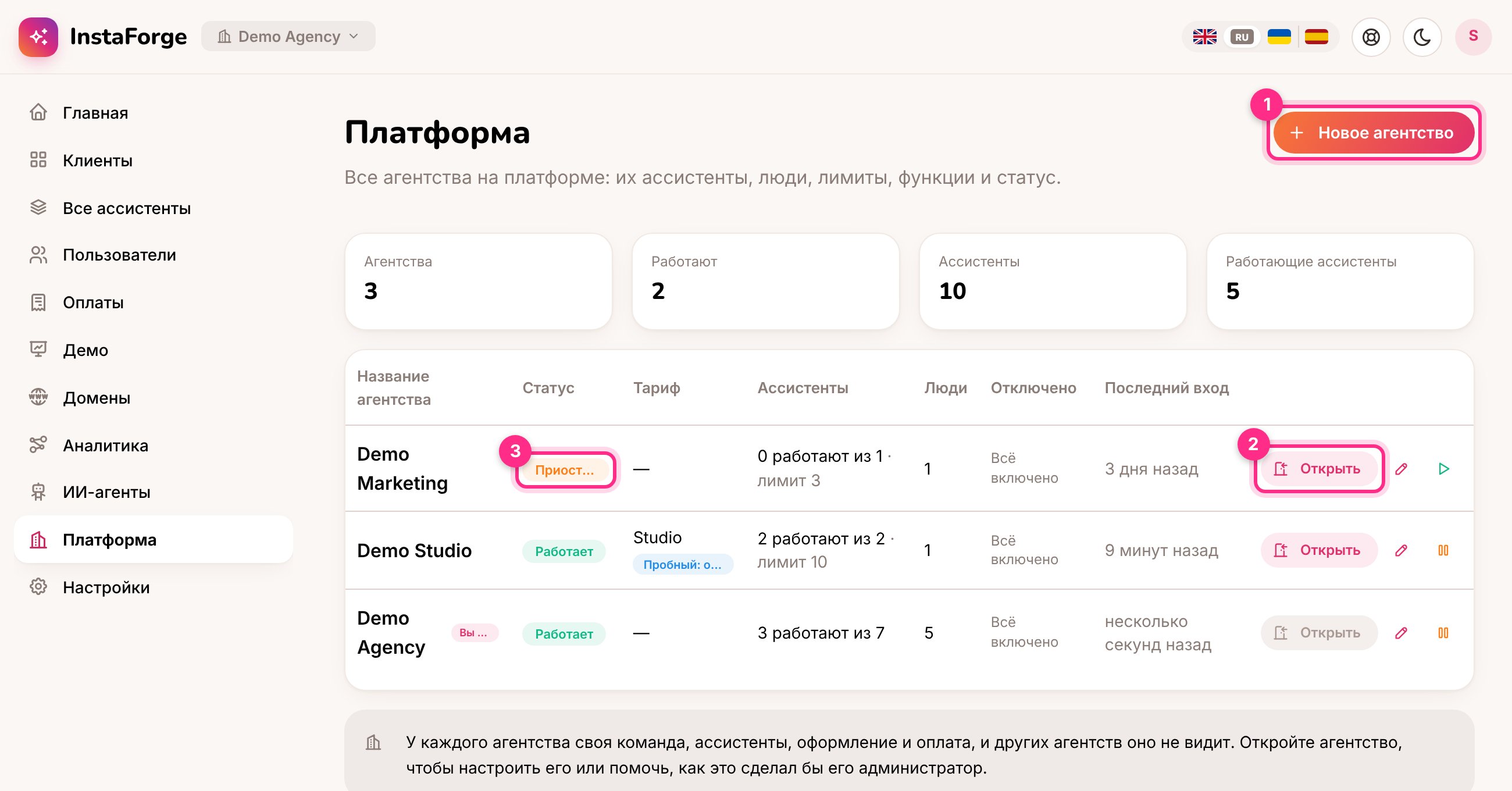Go to Главная in sidebar

pos(154,113)
